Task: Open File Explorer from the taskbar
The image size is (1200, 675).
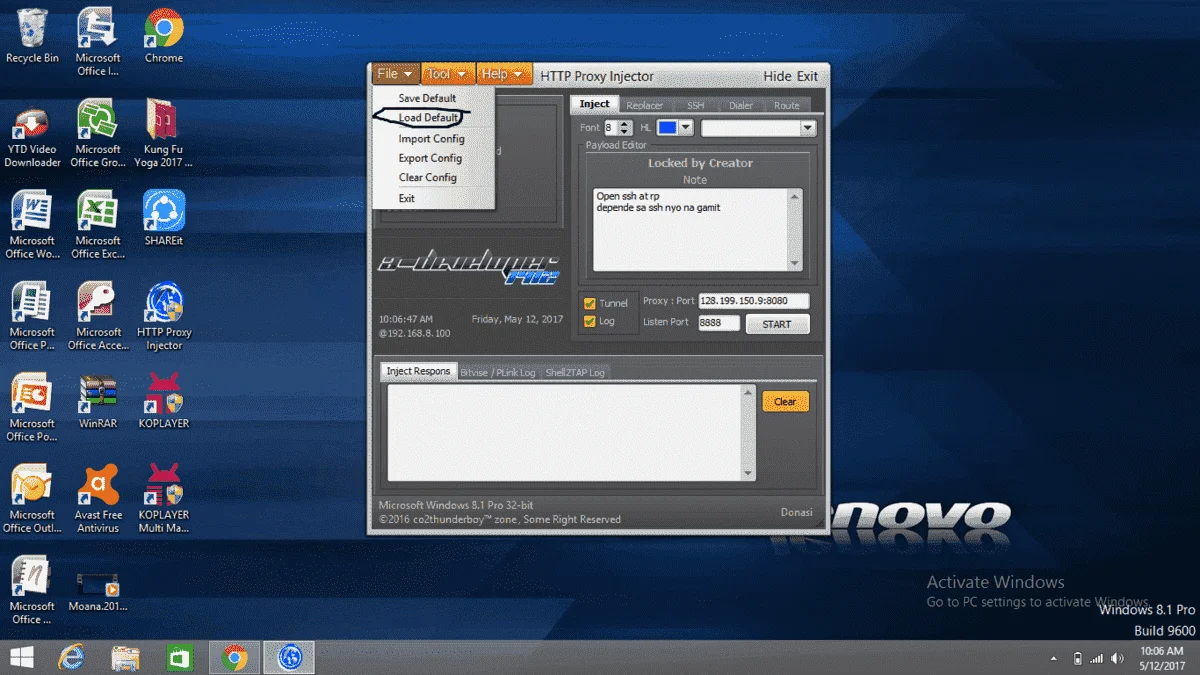Action: (126, 657)
